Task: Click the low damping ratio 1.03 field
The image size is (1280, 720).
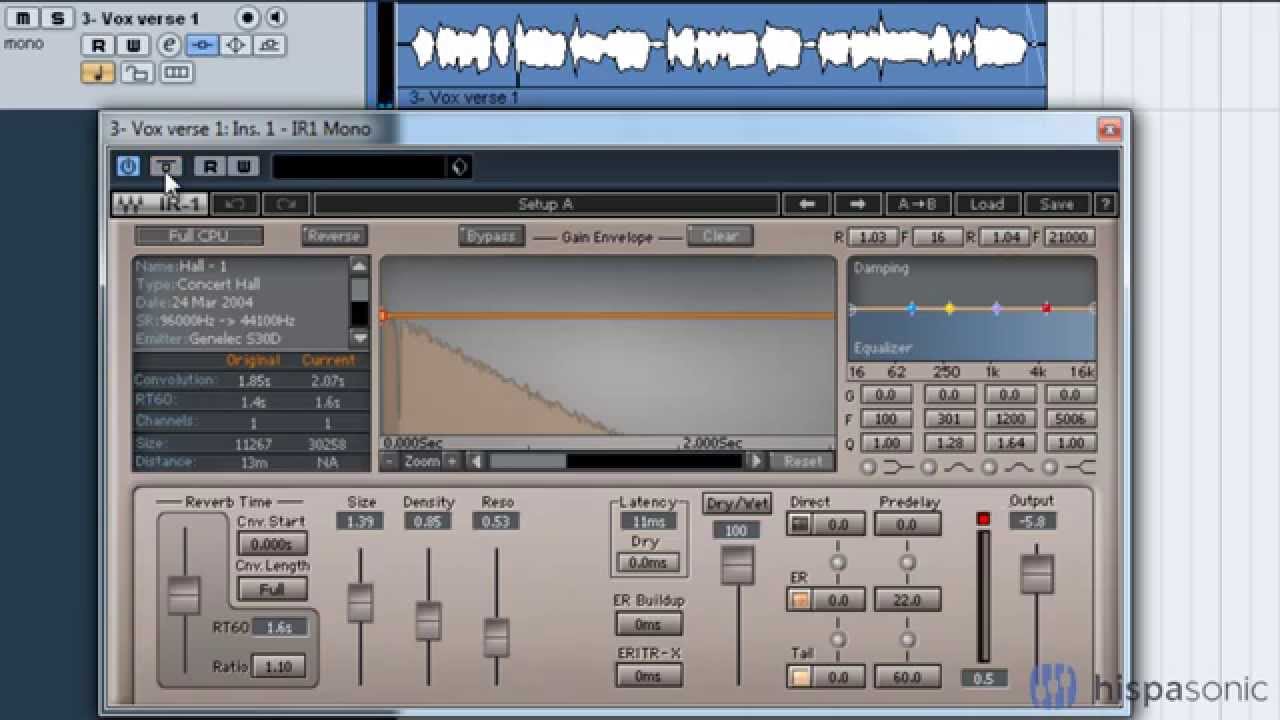Action: click(x=873, y=238)
